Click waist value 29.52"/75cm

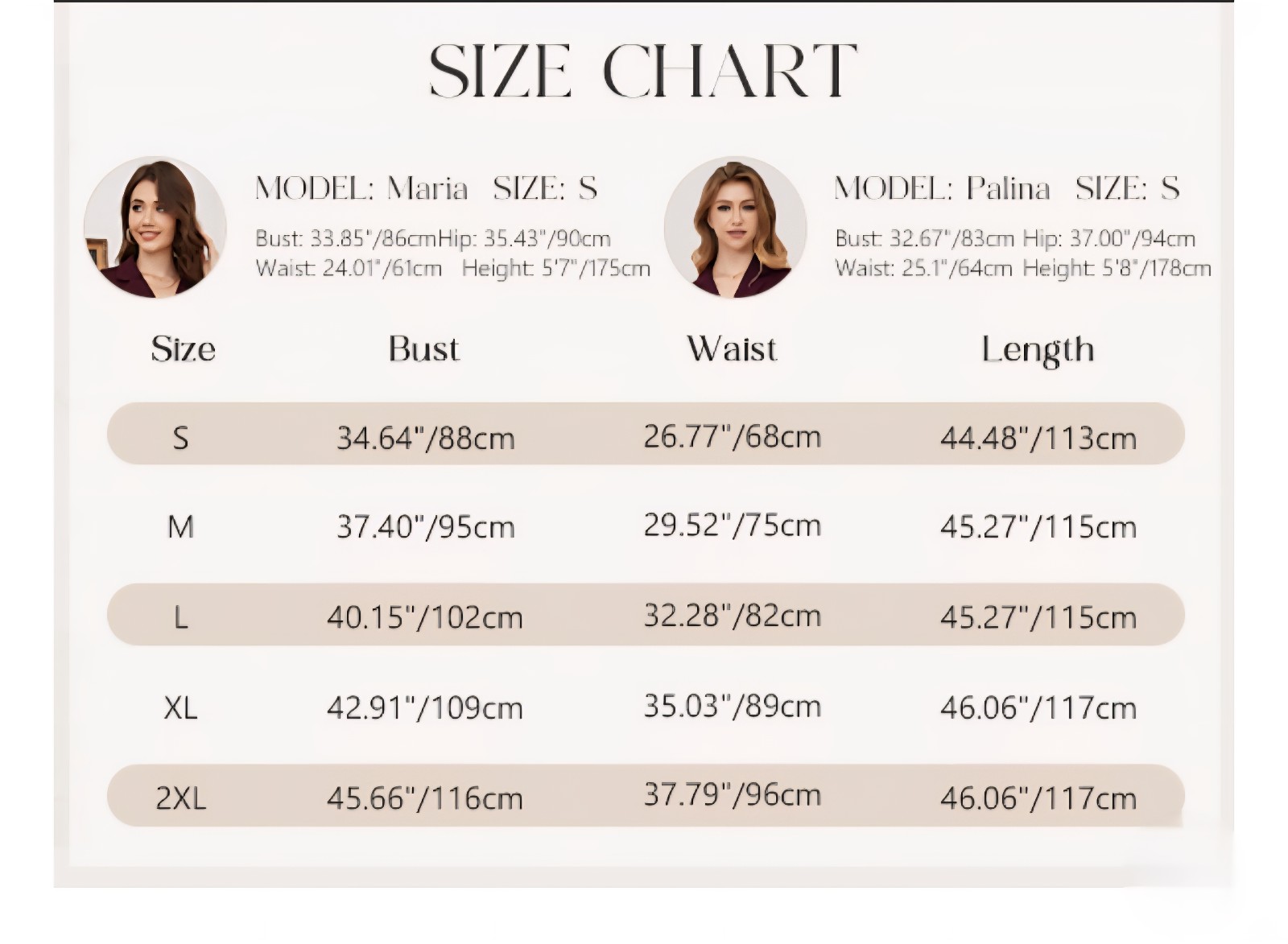click(732, 526)
